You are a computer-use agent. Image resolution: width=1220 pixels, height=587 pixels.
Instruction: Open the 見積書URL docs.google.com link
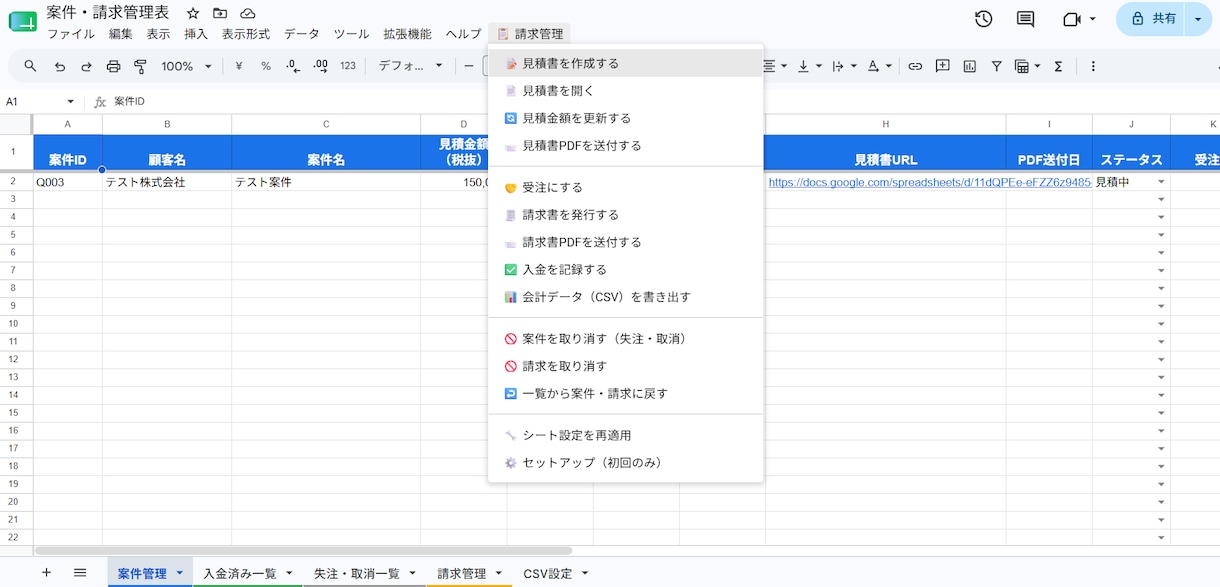coord(930,182)
